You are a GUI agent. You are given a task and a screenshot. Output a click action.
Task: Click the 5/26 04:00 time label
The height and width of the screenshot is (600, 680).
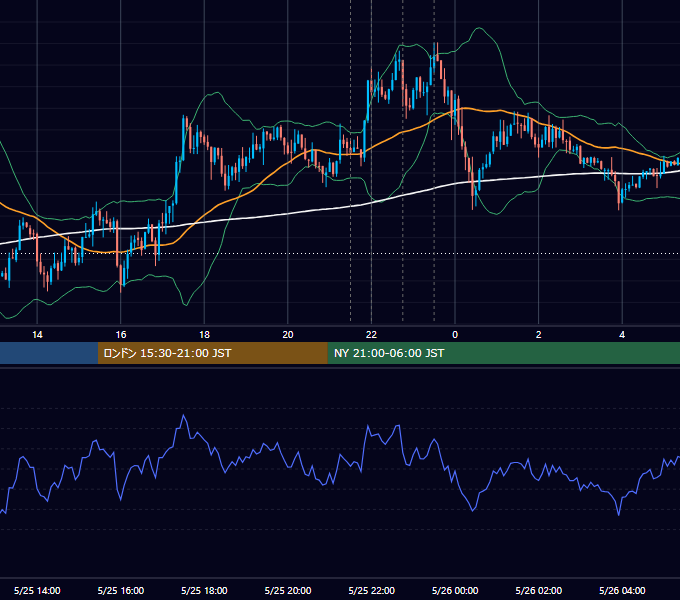tap(622, 590)
